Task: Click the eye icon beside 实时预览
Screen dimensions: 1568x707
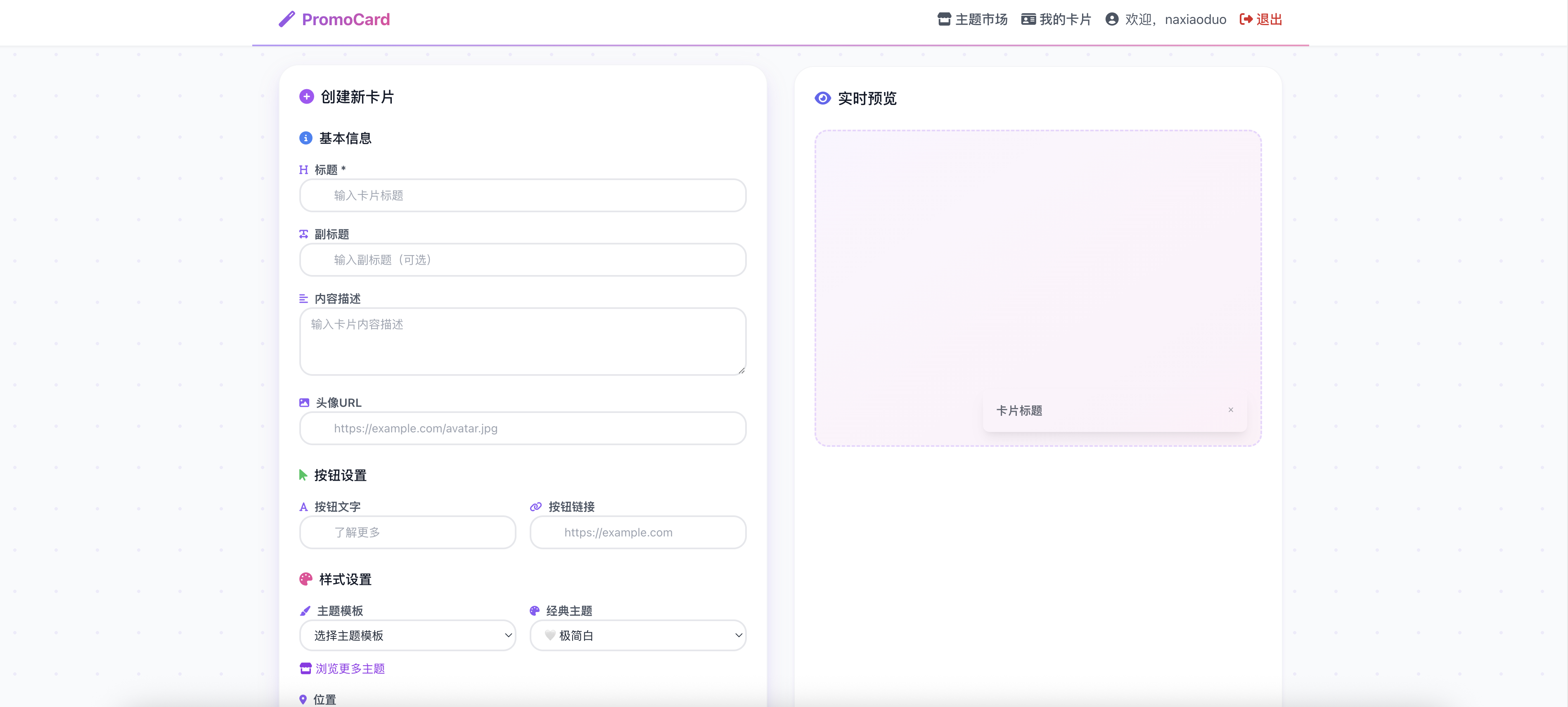Action: pyautogui.click(x=822, y=98)
